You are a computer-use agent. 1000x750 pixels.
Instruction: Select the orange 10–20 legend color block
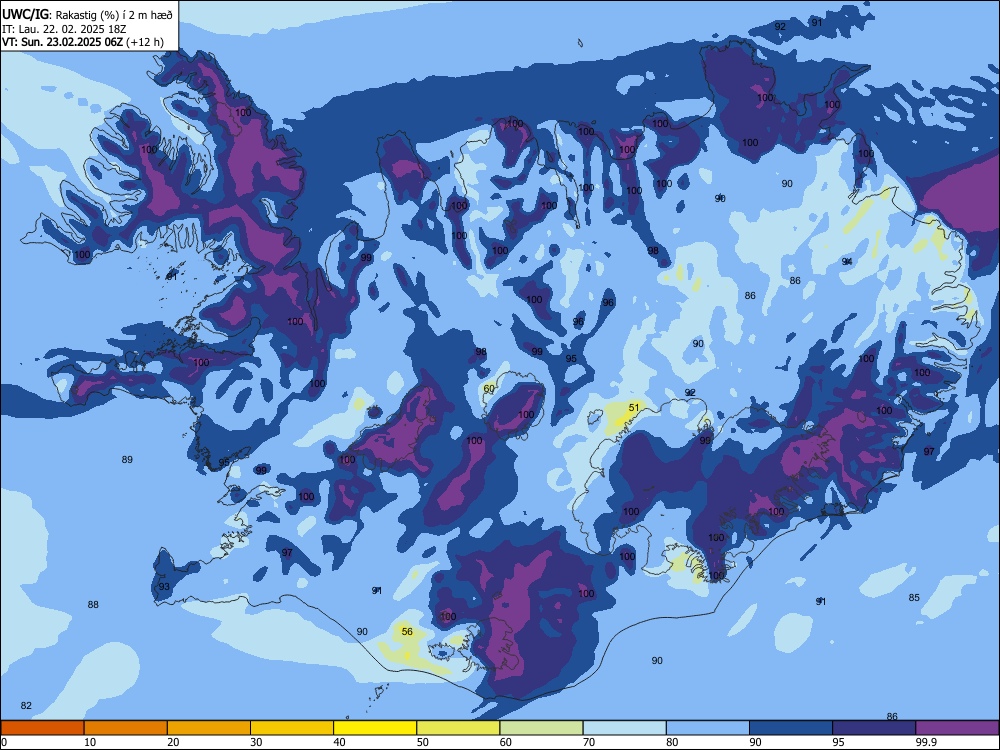click(126, 728)
